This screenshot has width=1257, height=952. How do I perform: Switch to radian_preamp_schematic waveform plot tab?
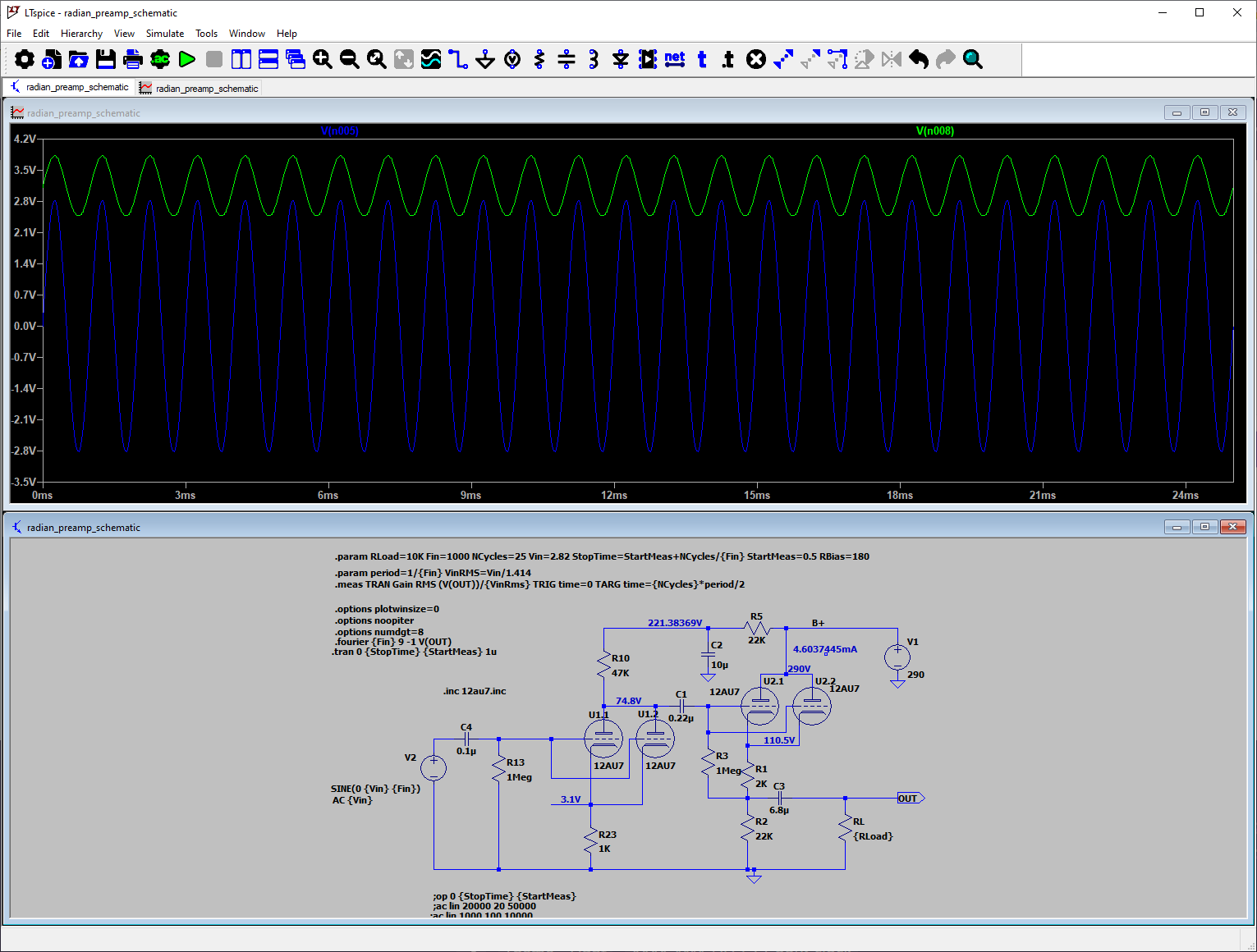(199, 88)
